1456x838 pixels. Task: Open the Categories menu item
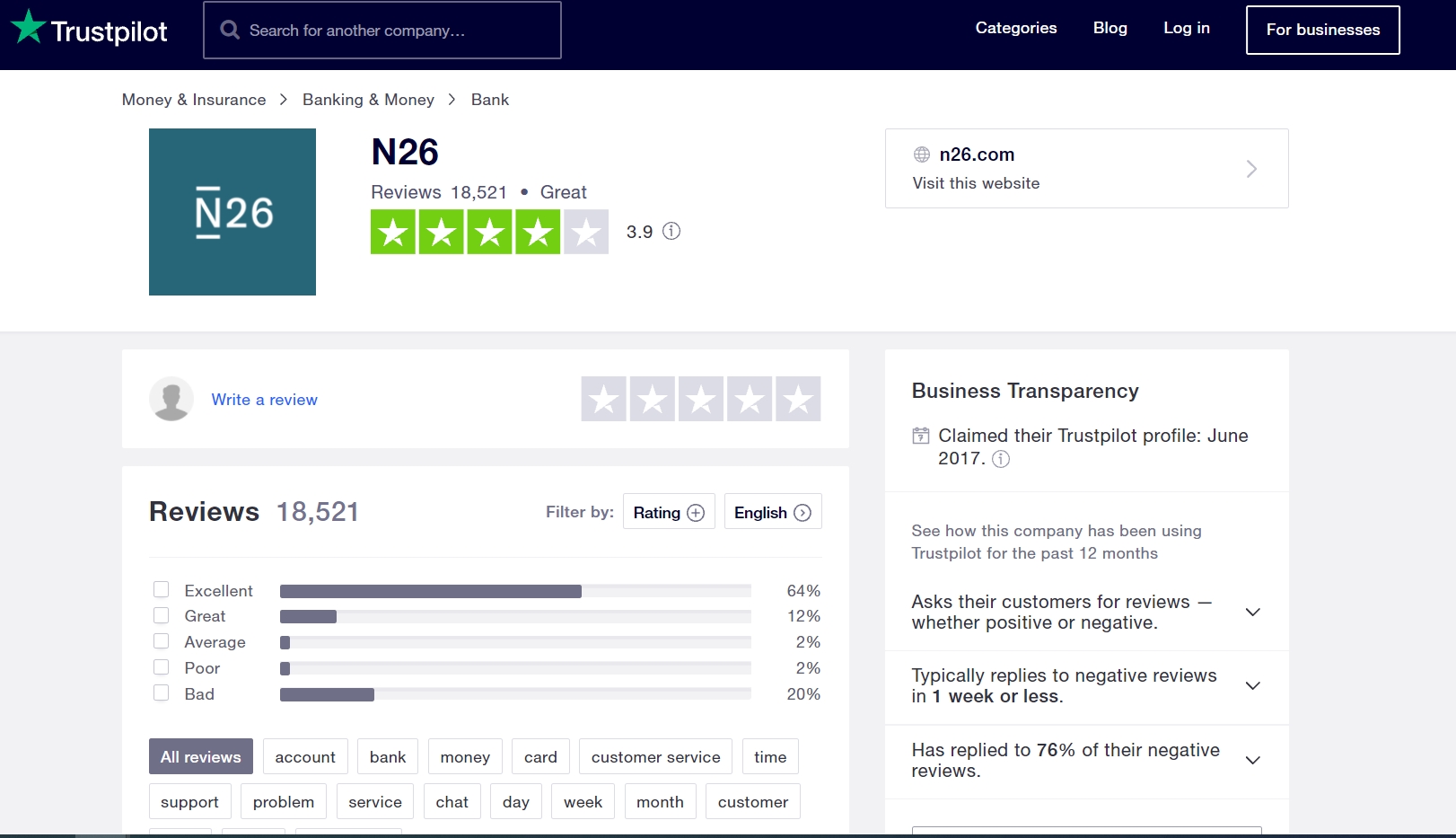click(1016, 28)
